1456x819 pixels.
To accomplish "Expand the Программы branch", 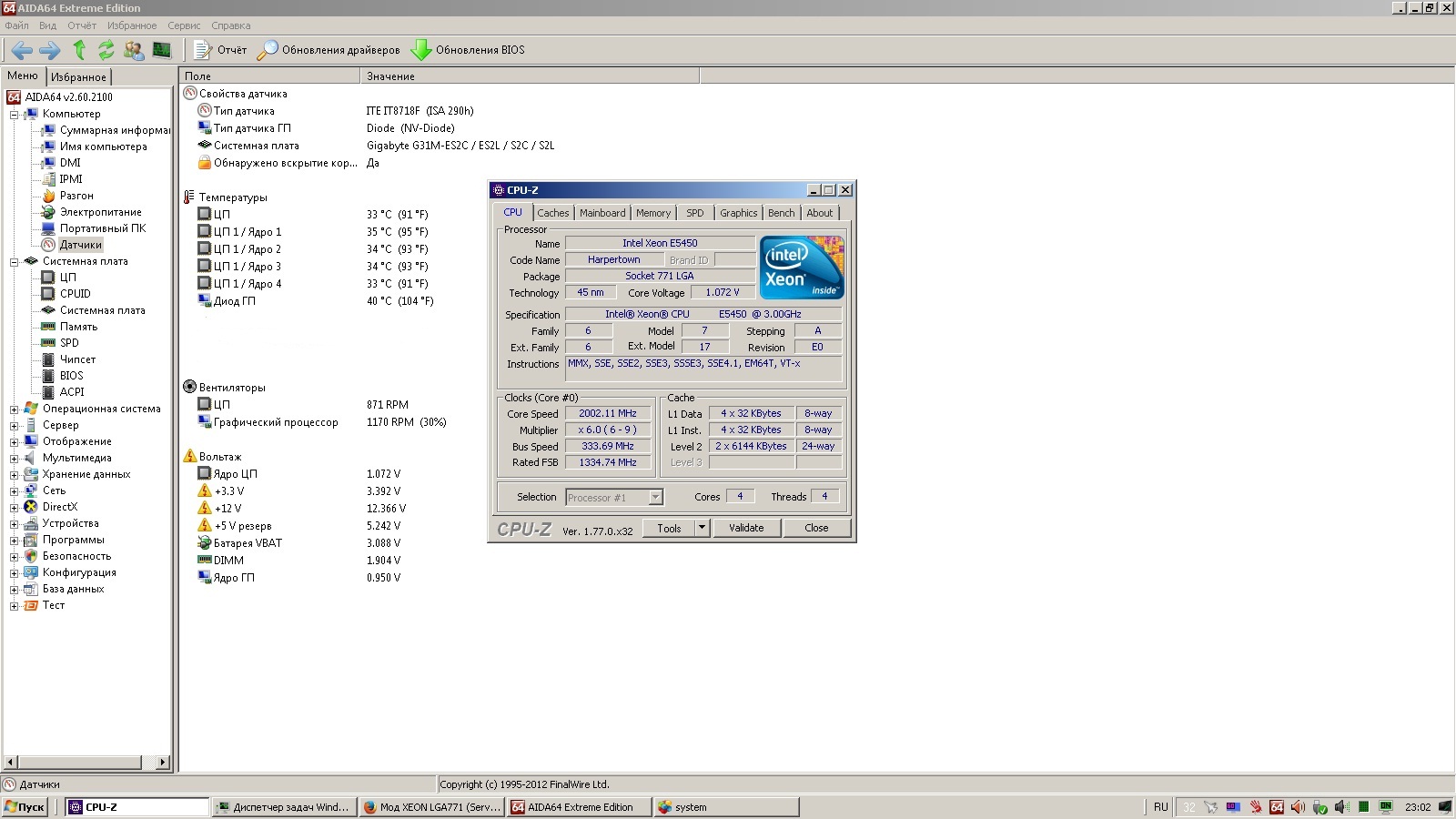I will tap(14, 541).
